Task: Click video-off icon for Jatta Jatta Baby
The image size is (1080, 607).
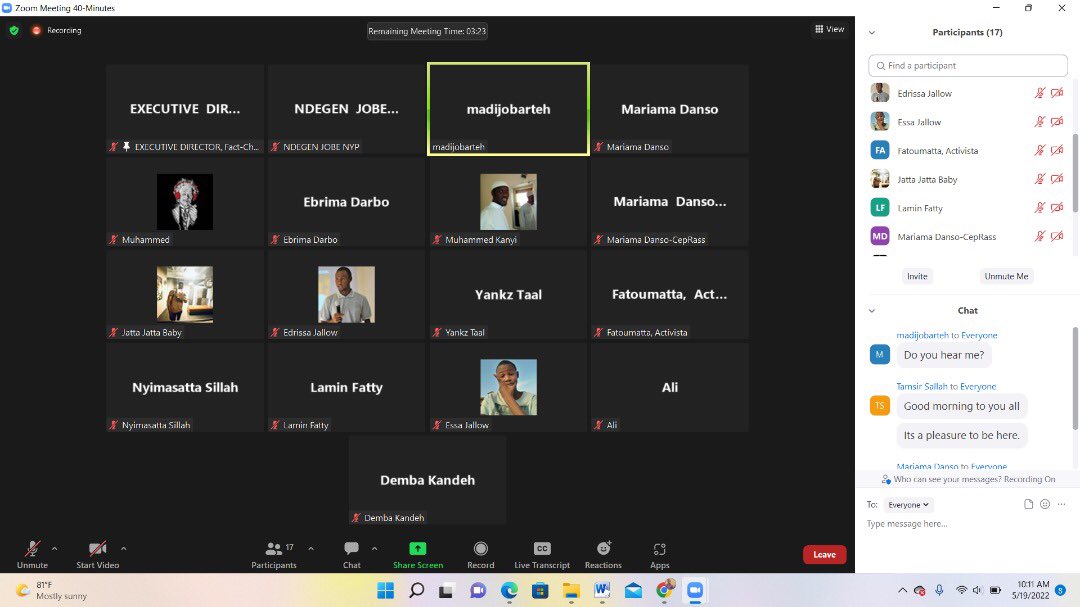Action: pos(1057,179)
